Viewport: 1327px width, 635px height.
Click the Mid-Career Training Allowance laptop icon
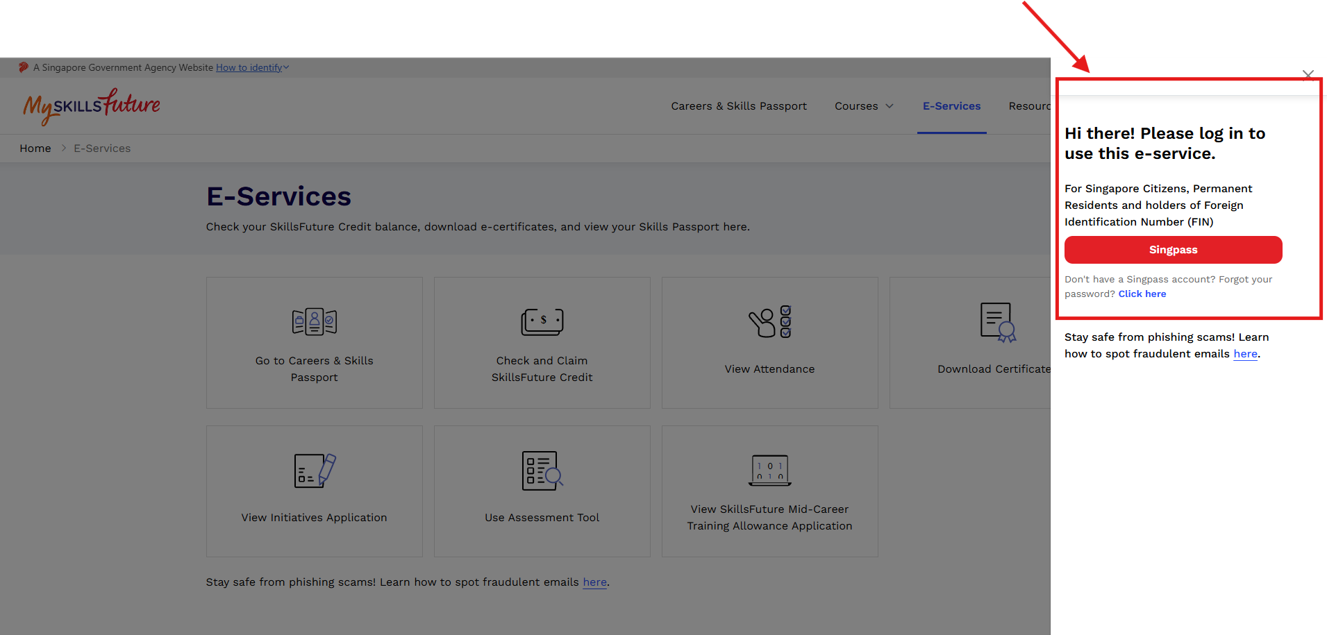770,470
